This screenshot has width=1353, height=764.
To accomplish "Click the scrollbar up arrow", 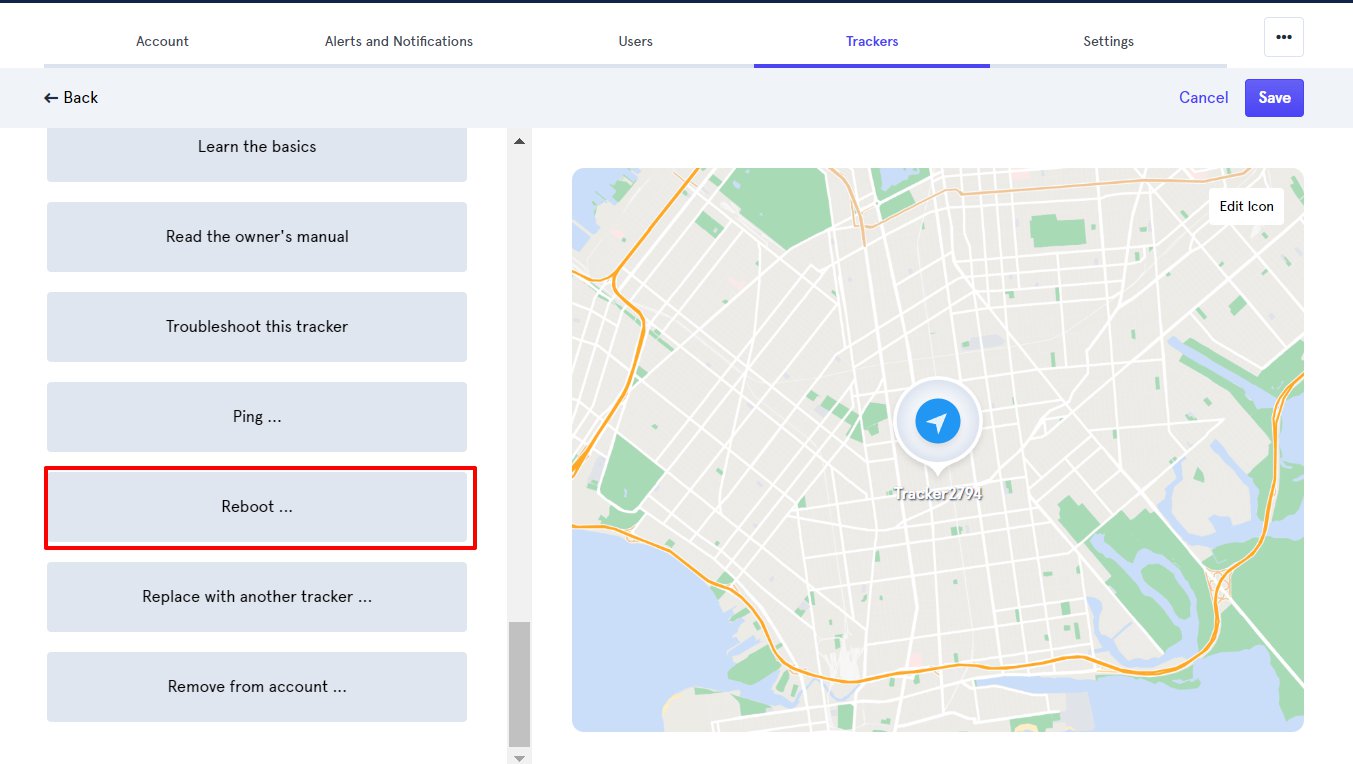I will pyautogui.click(x=519, y=141).
